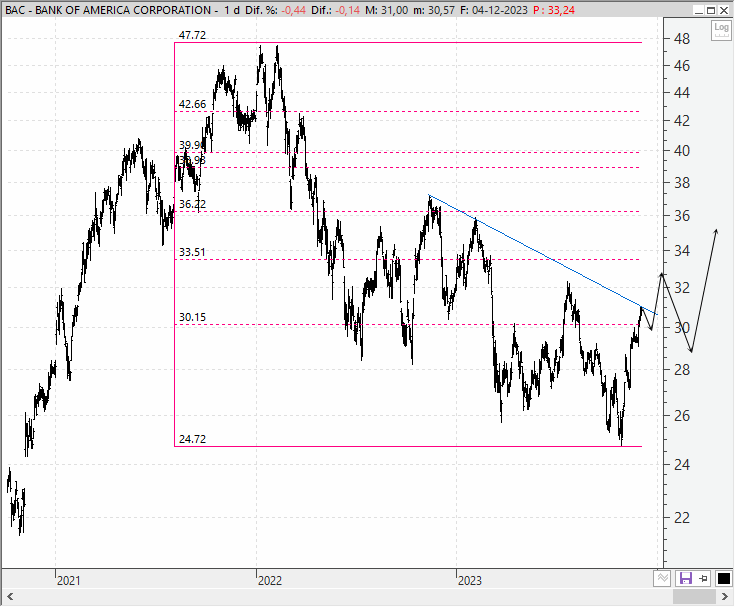The width and height of the screenshot is (735, 607).
Task: Click the 2021 year label on time axis
Action: coord(68,581)
